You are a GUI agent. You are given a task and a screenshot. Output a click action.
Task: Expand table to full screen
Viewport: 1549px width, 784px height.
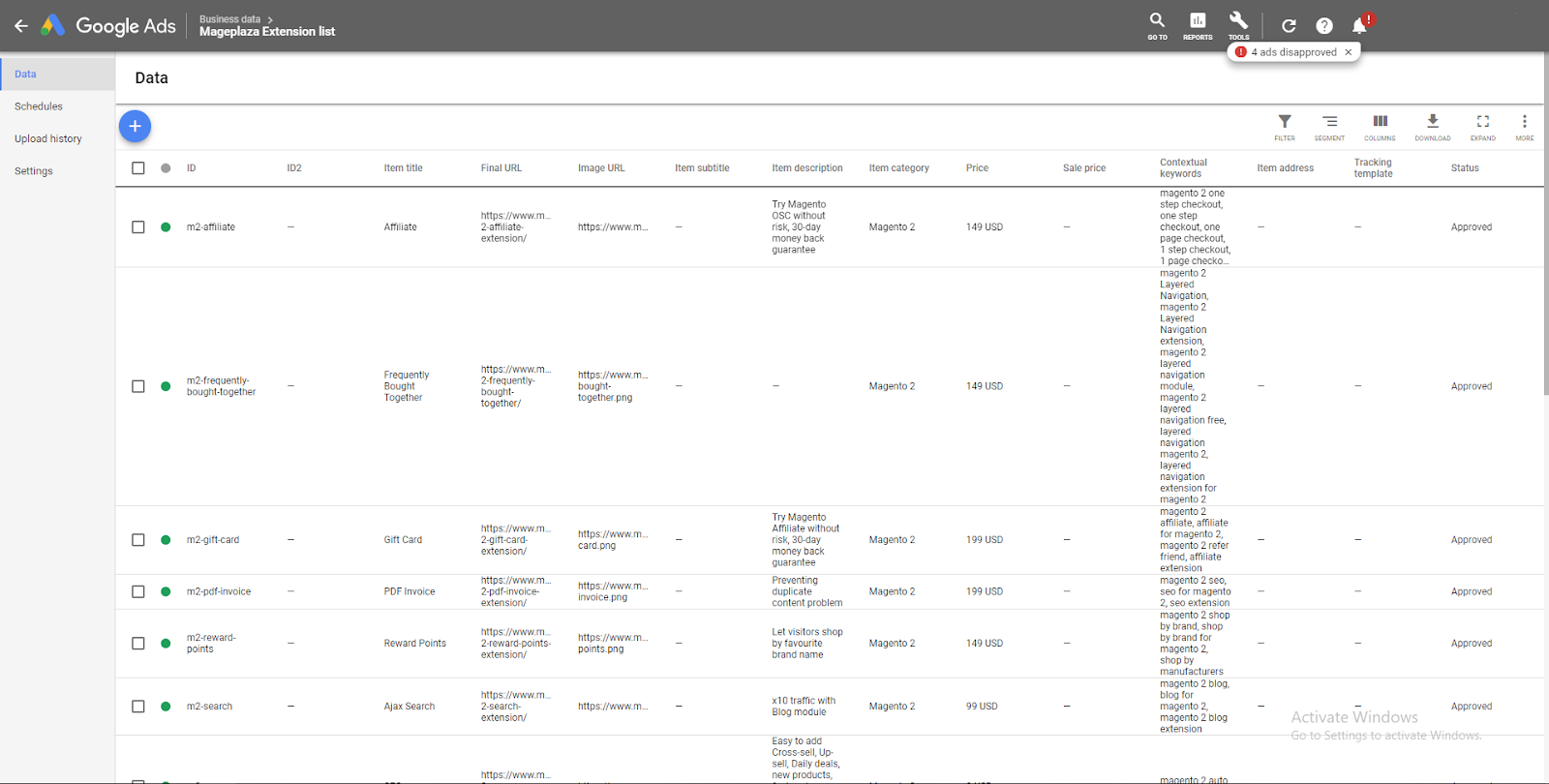point(1483,127)
